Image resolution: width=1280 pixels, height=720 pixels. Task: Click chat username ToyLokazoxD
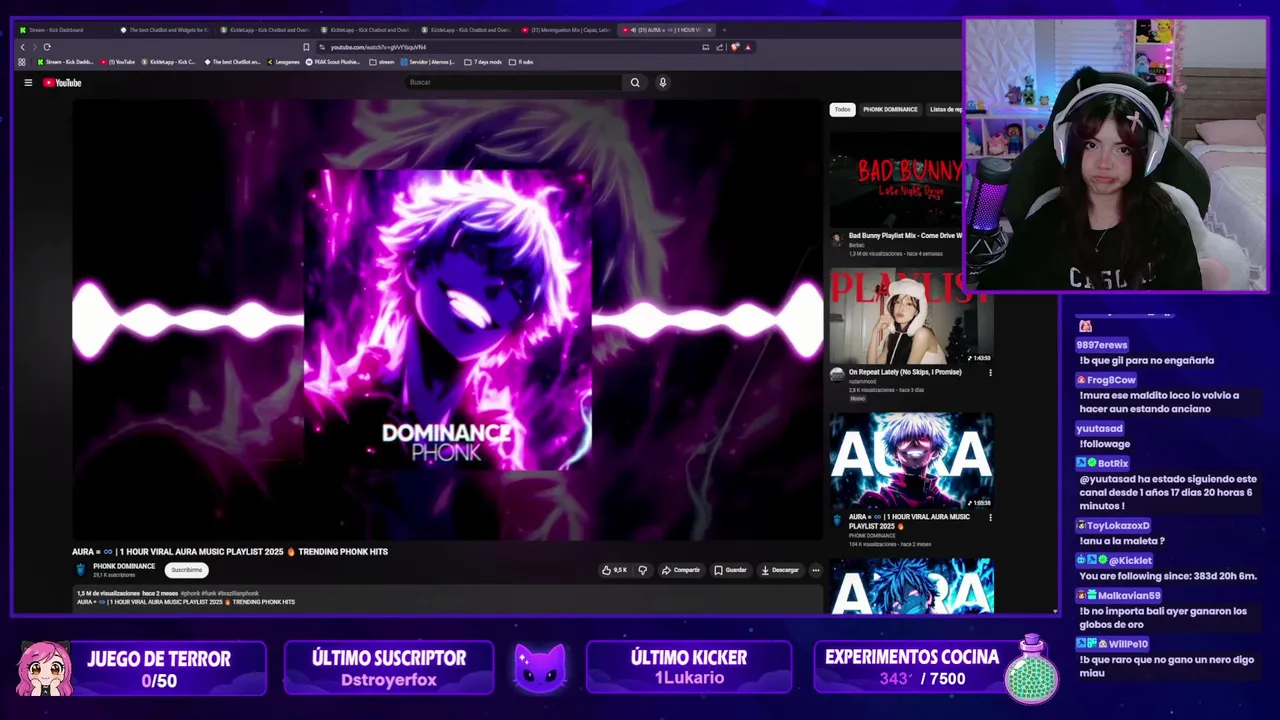click(x=1118, y=525)
